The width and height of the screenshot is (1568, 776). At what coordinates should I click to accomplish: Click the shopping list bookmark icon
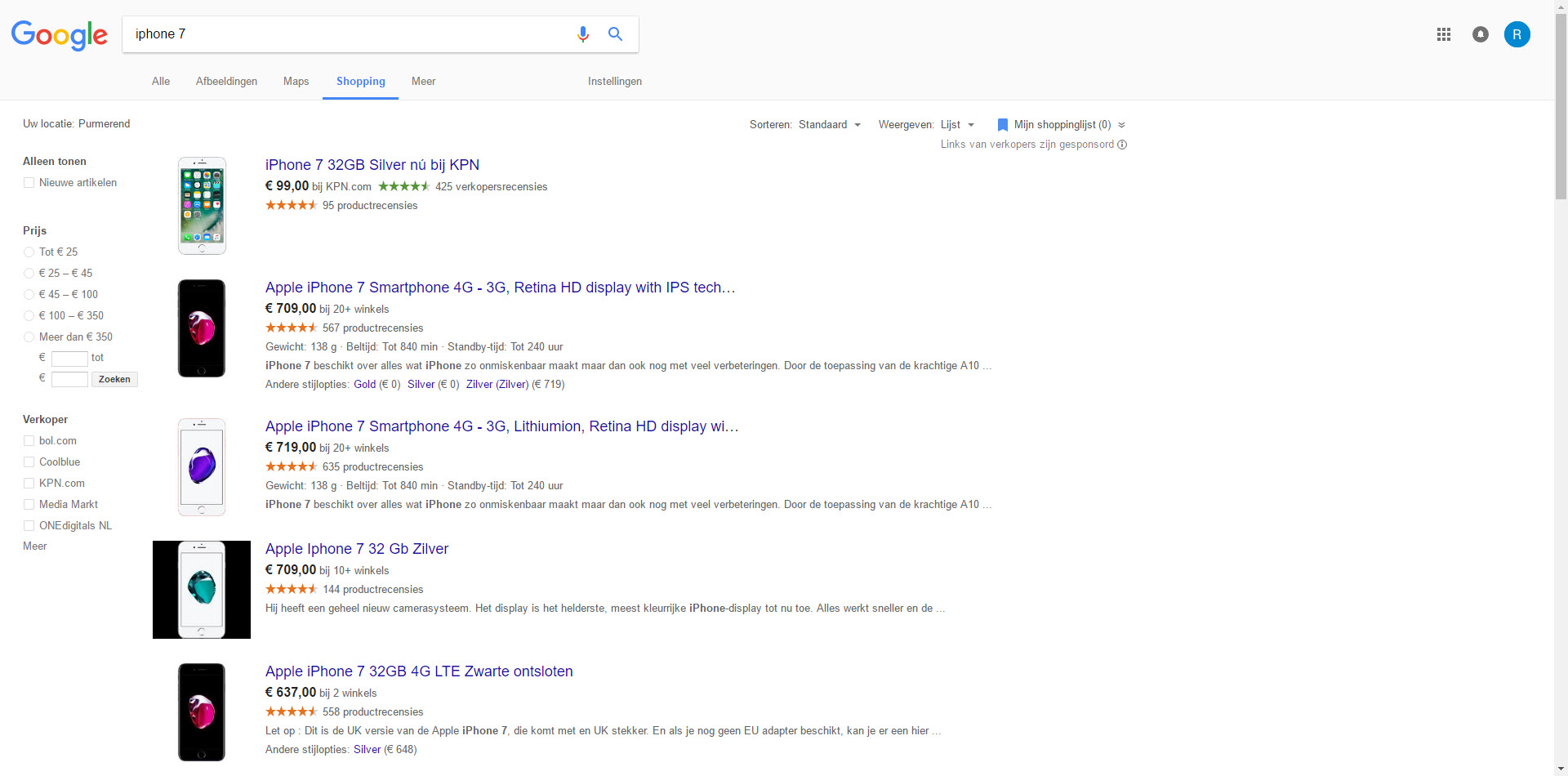click(x=1003, y=125)
